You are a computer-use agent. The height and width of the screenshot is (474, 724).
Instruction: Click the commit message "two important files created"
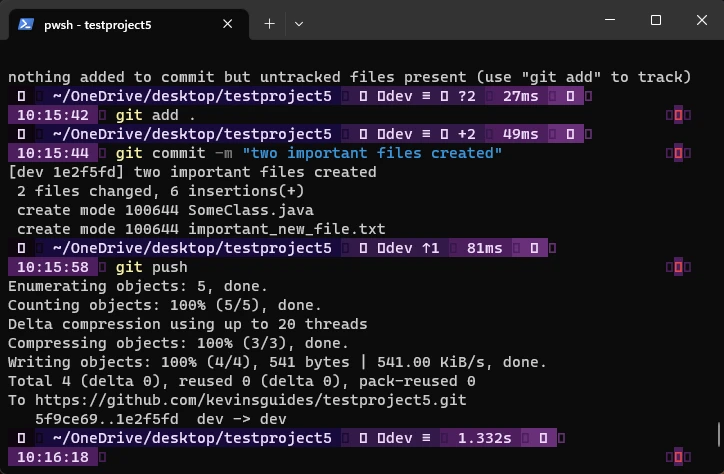pos(372,153)
